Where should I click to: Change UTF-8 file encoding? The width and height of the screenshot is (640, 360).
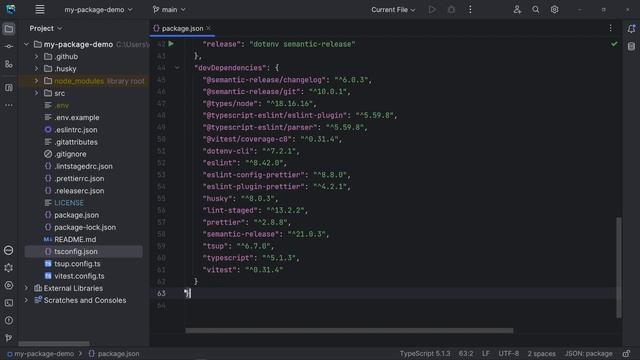tap(509, 353)
